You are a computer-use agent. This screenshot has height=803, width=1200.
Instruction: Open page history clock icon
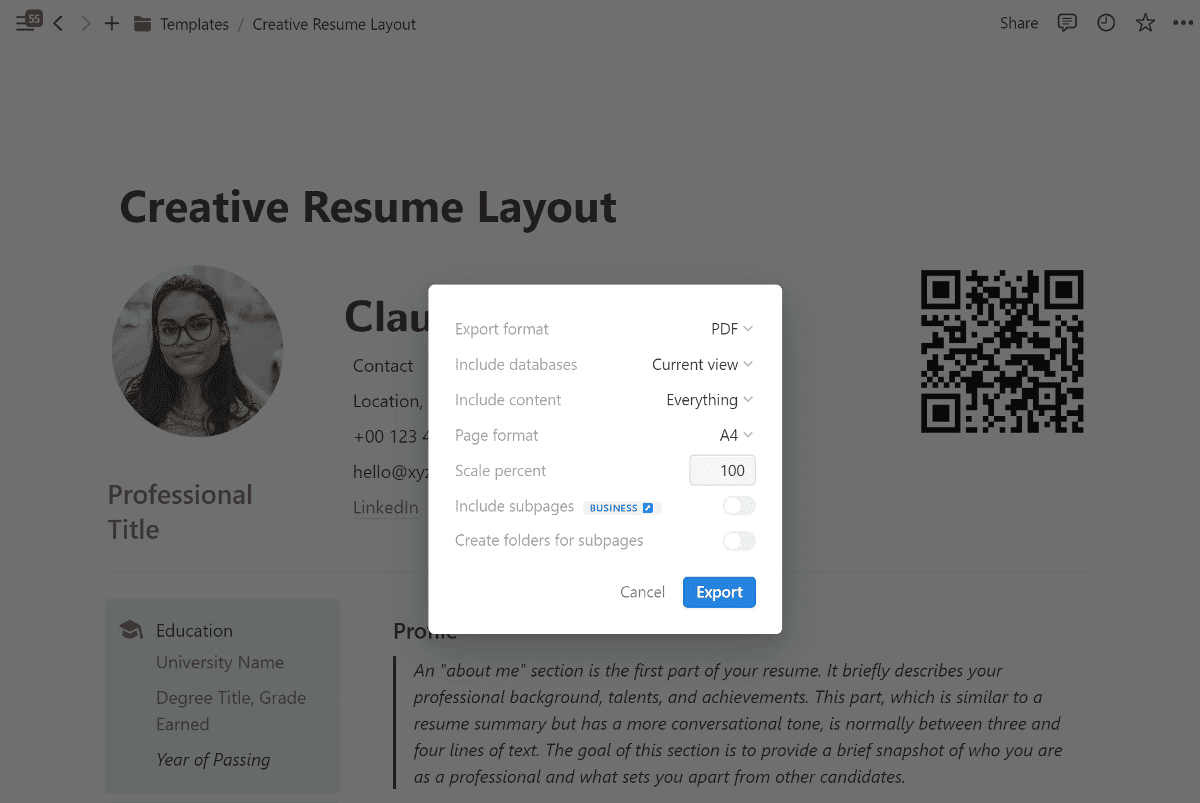[x=1106, y=23]
